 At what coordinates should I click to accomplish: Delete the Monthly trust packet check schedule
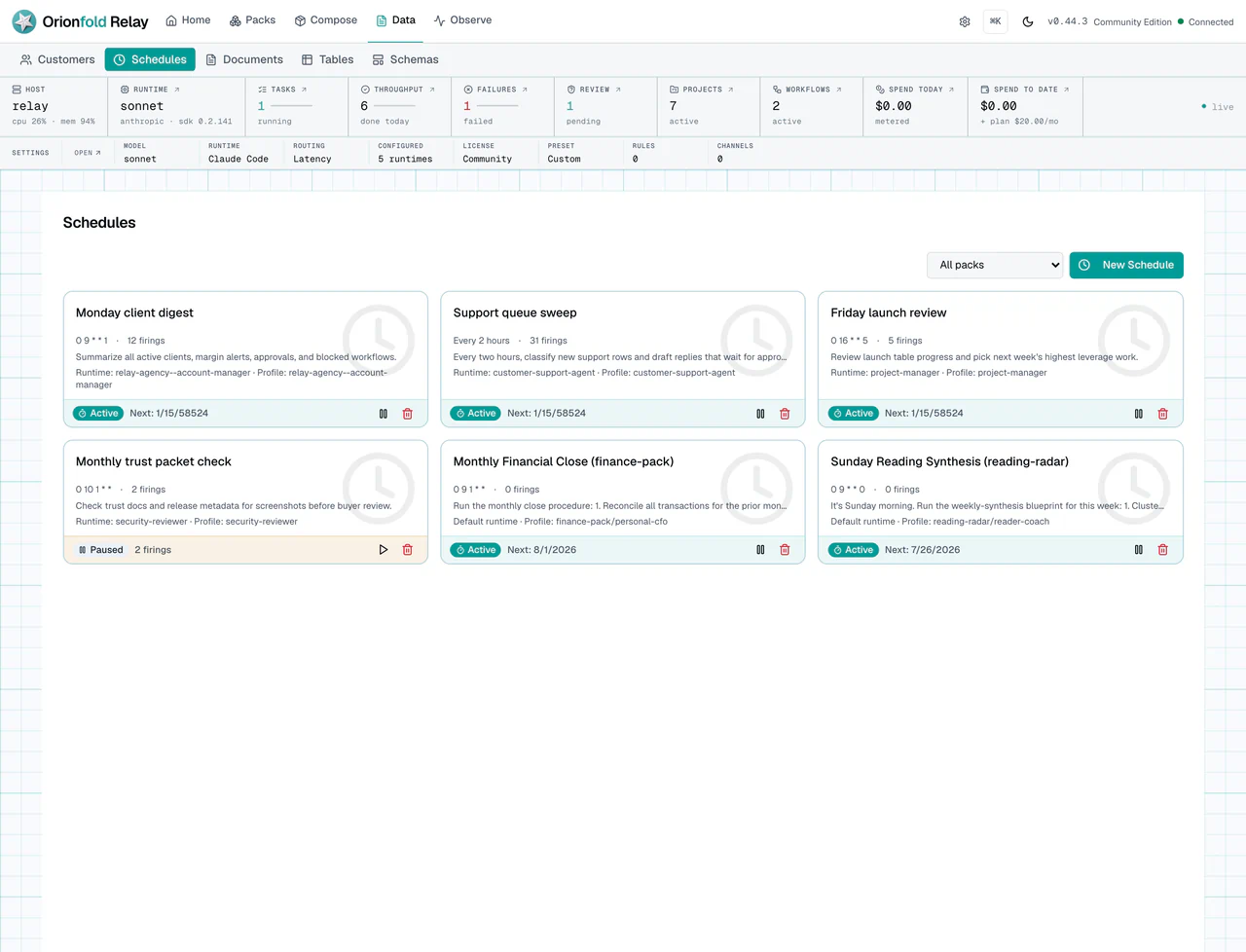pos(408,550)
